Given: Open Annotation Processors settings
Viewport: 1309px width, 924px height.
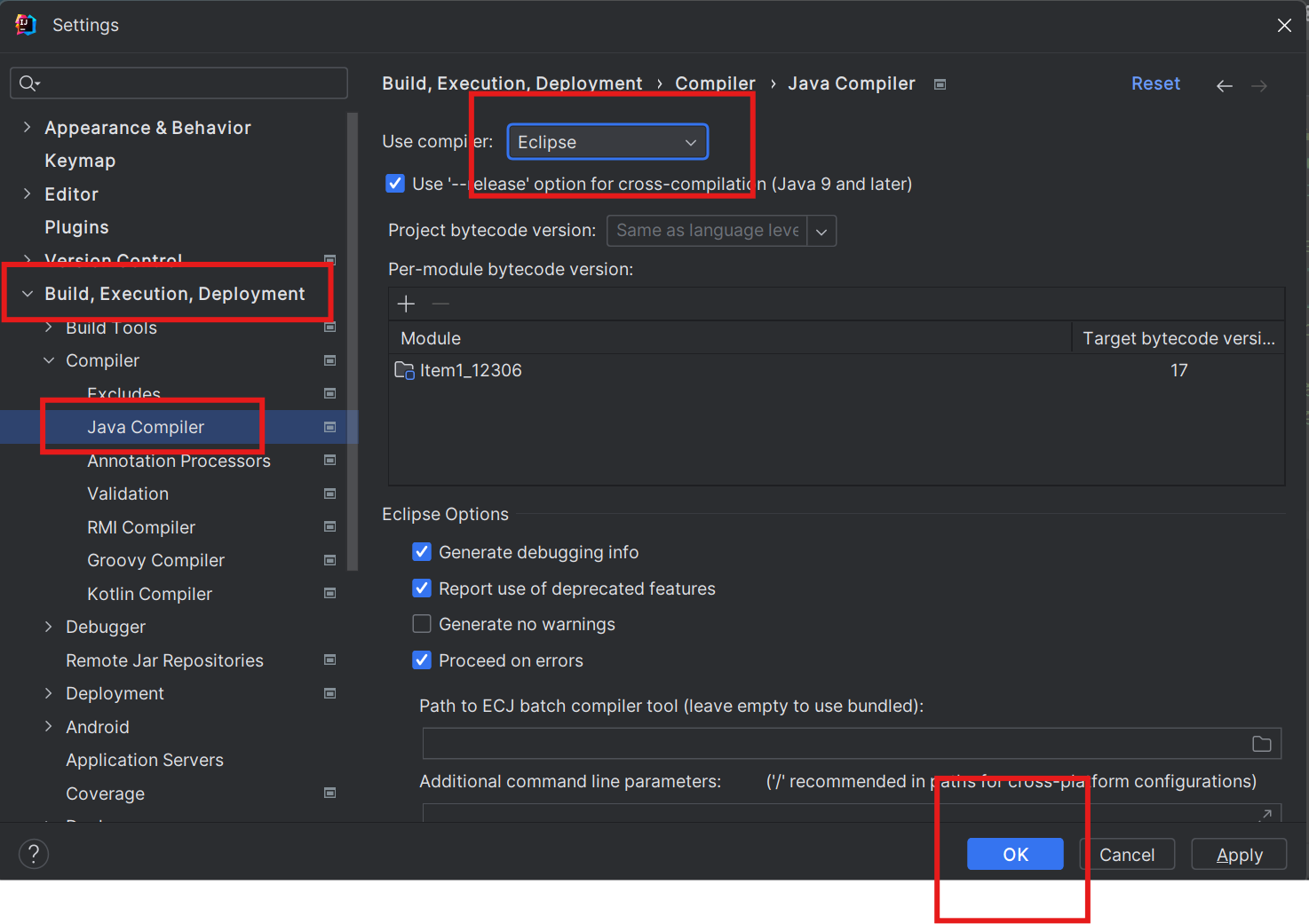Looking at the screenshot, I should coord(178,461).
